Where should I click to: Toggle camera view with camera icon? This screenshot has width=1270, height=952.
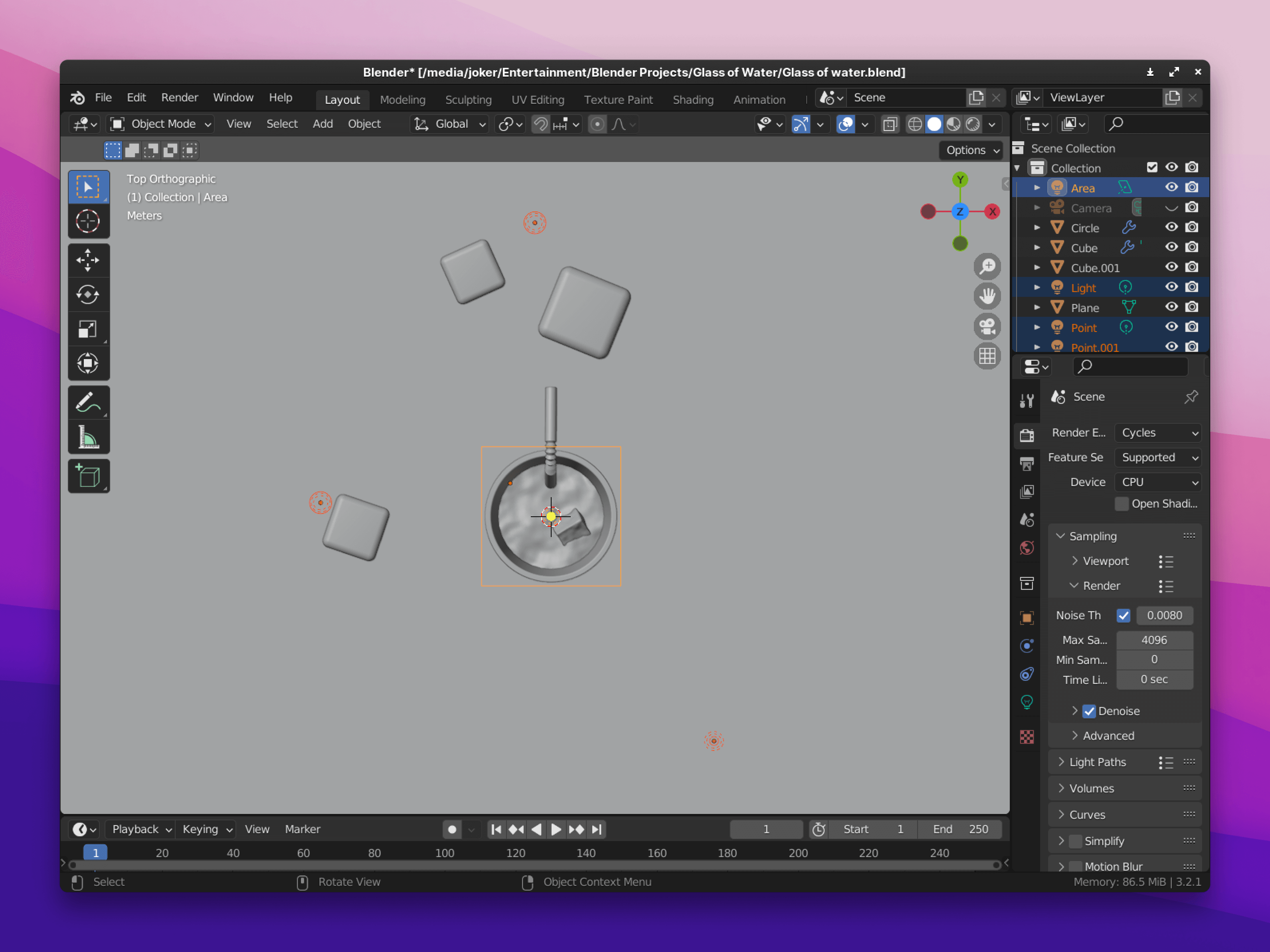(x=987, y=326)
